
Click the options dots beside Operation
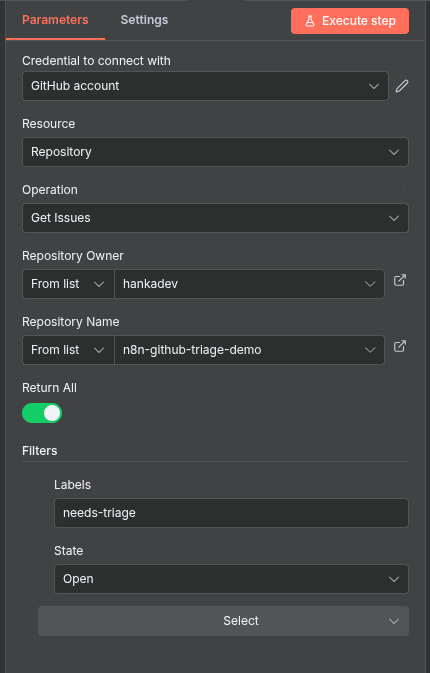(x=403, y=187)
